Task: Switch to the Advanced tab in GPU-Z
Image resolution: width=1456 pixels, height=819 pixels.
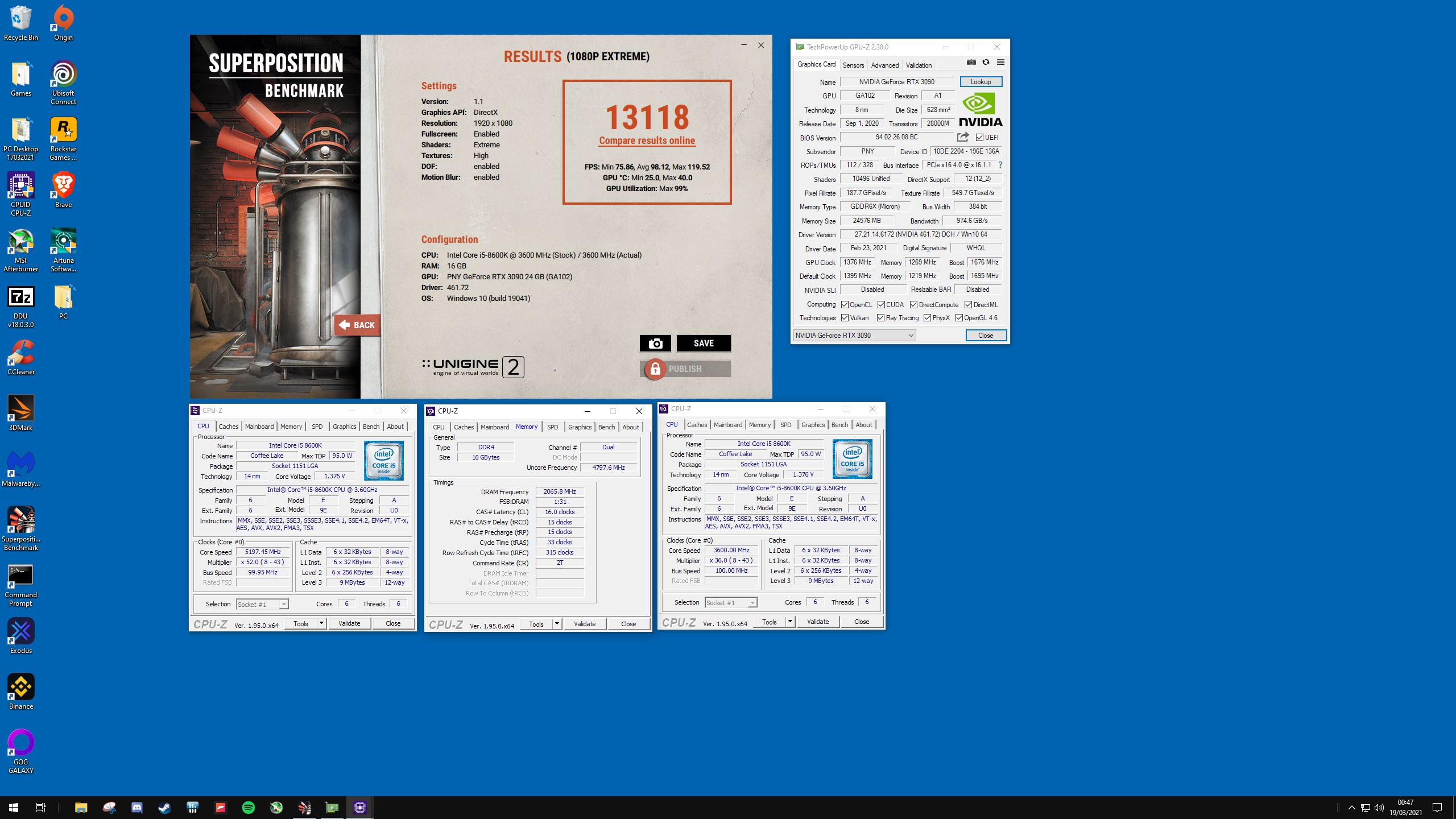Action: point(885,65)
